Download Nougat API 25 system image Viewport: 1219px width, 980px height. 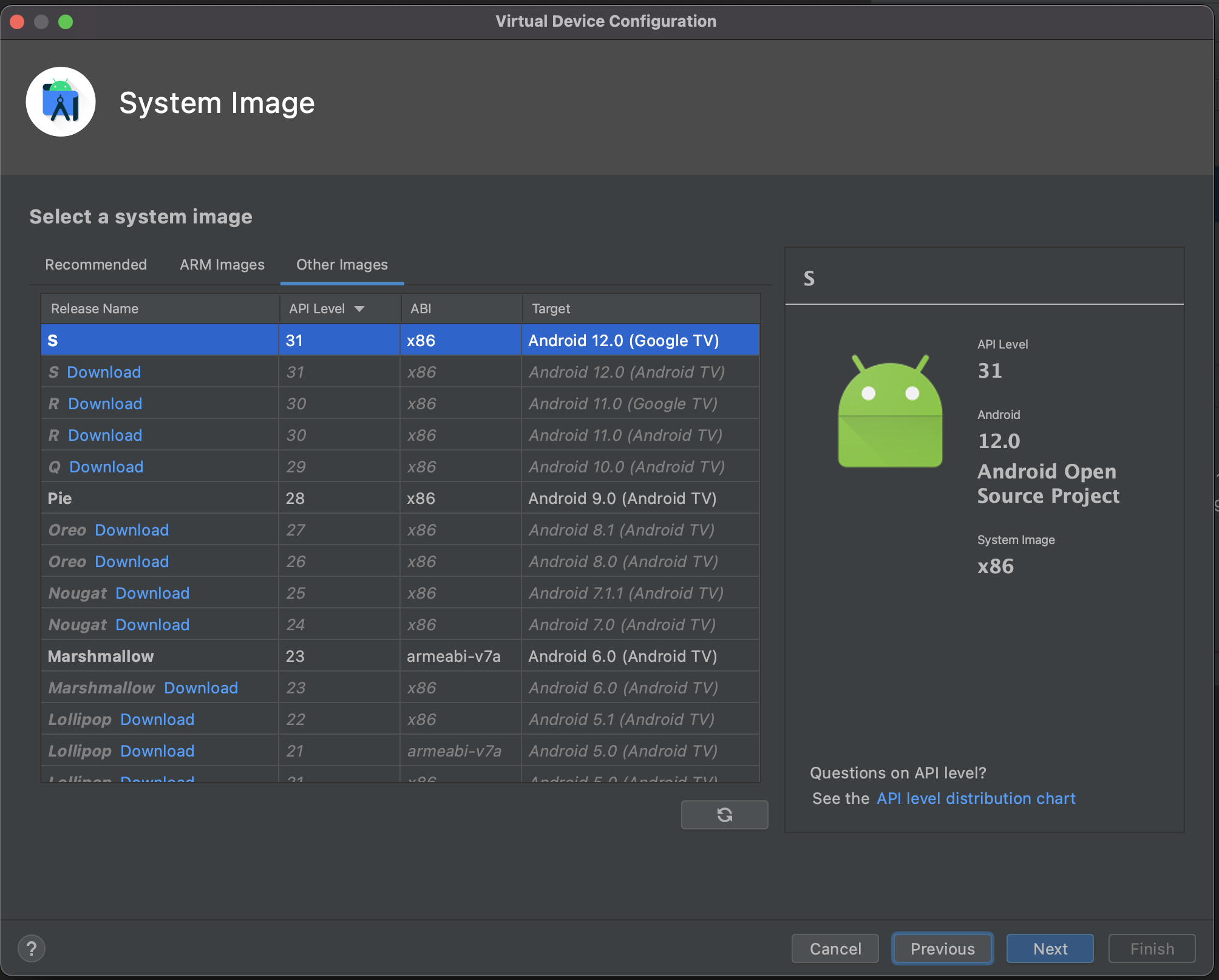coord(152,593)
